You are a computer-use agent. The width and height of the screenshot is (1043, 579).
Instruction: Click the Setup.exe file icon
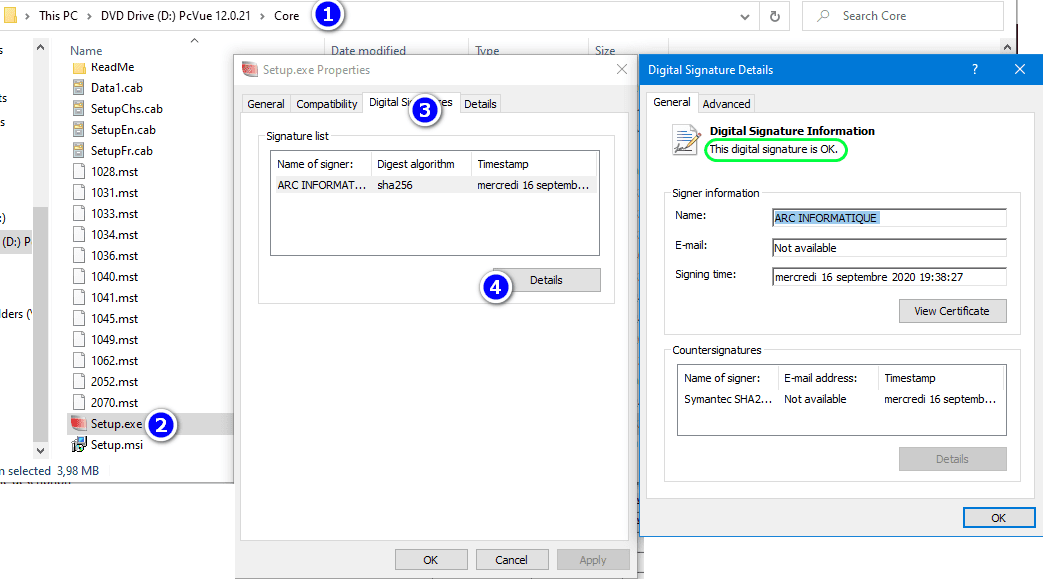coord(78,424)
